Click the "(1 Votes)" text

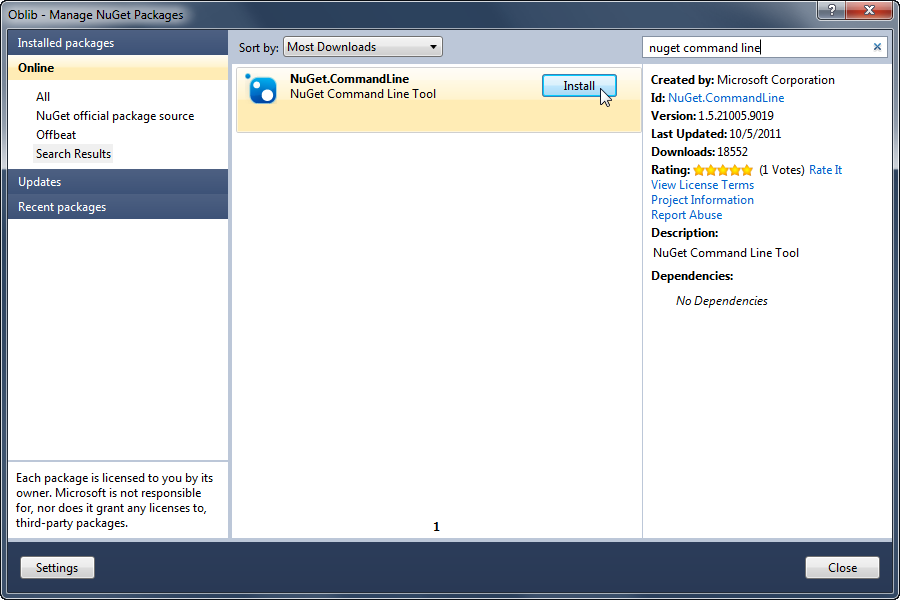coord(782,170)
